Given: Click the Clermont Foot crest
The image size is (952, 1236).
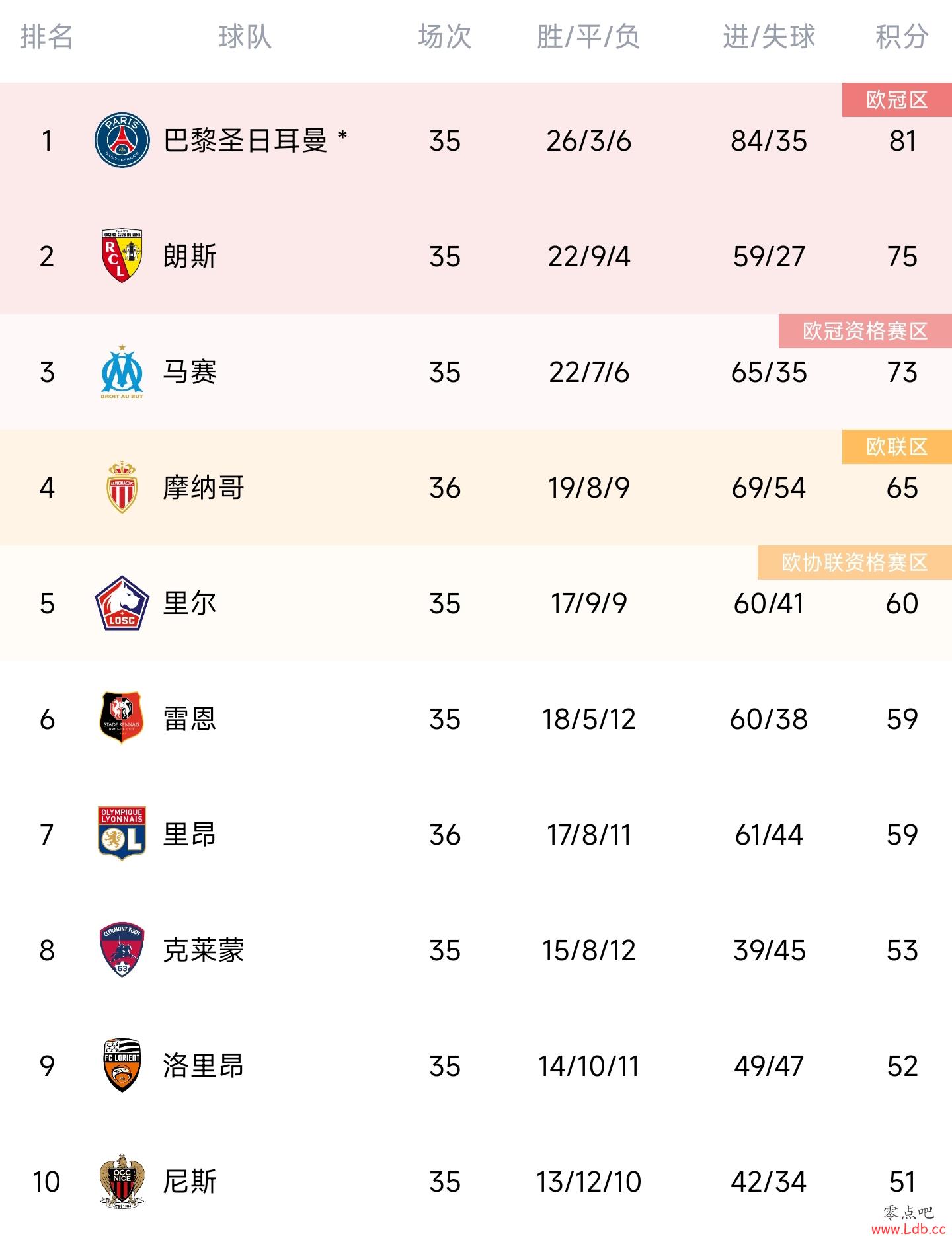Looking at the screenshot, I should click(x=122, y=950).
